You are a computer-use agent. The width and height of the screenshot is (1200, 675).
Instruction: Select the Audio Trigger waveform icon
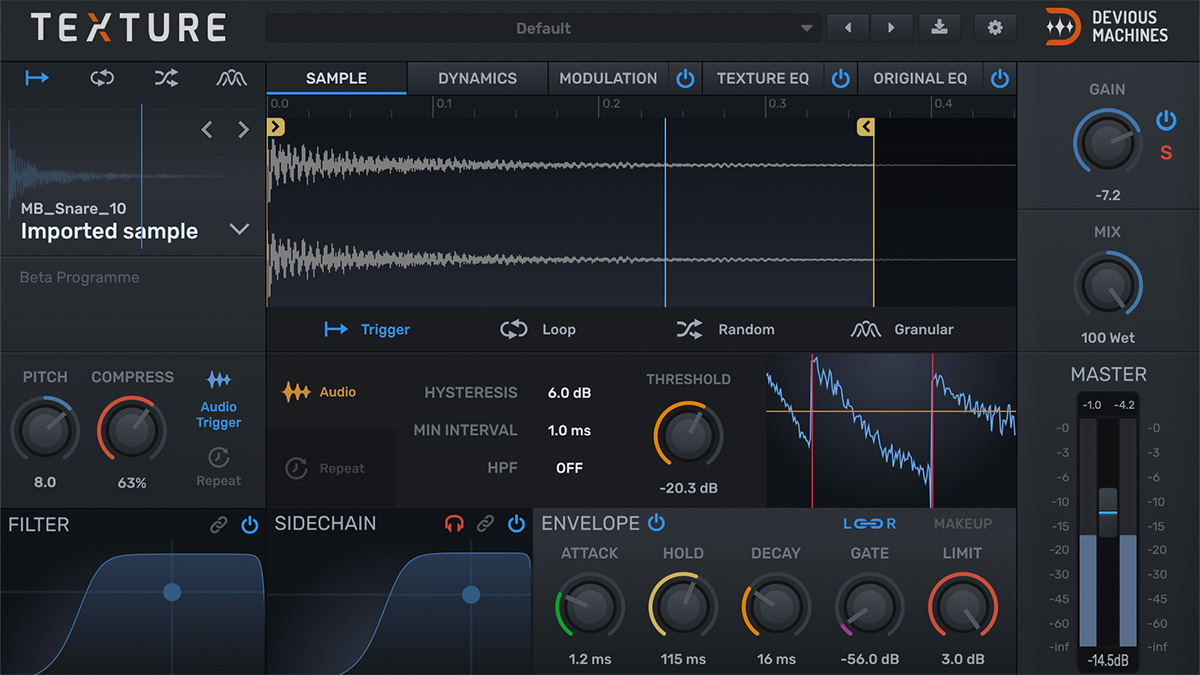click(x=218, y=380)
